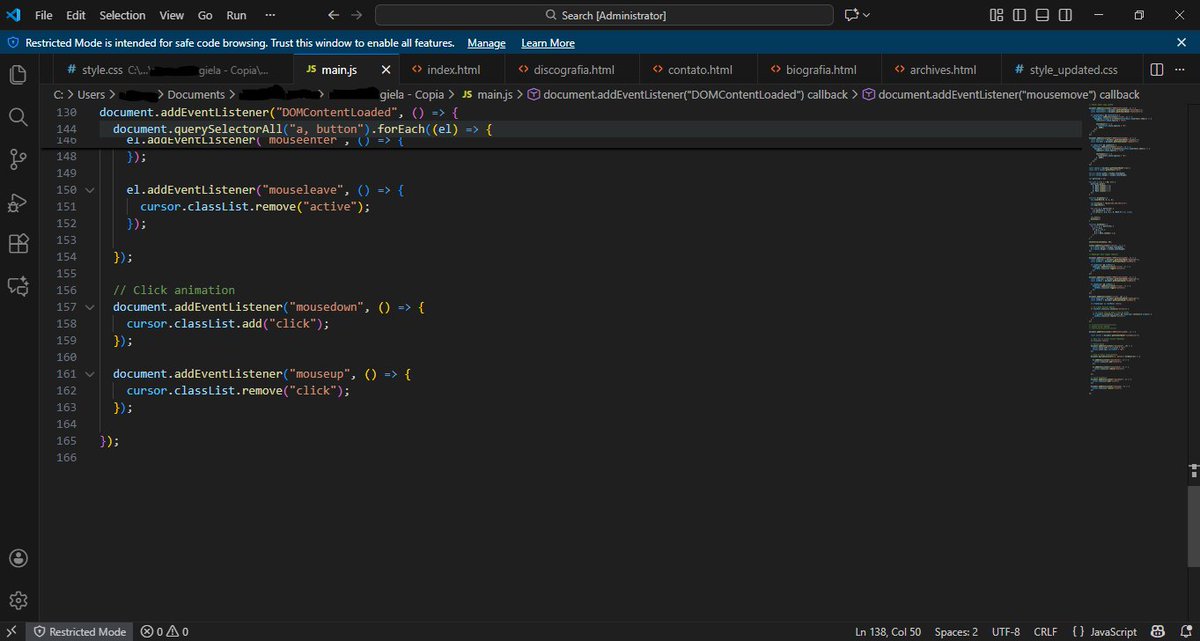
Task: Change indentation via Spaces: 2
Action: [957, 631]
